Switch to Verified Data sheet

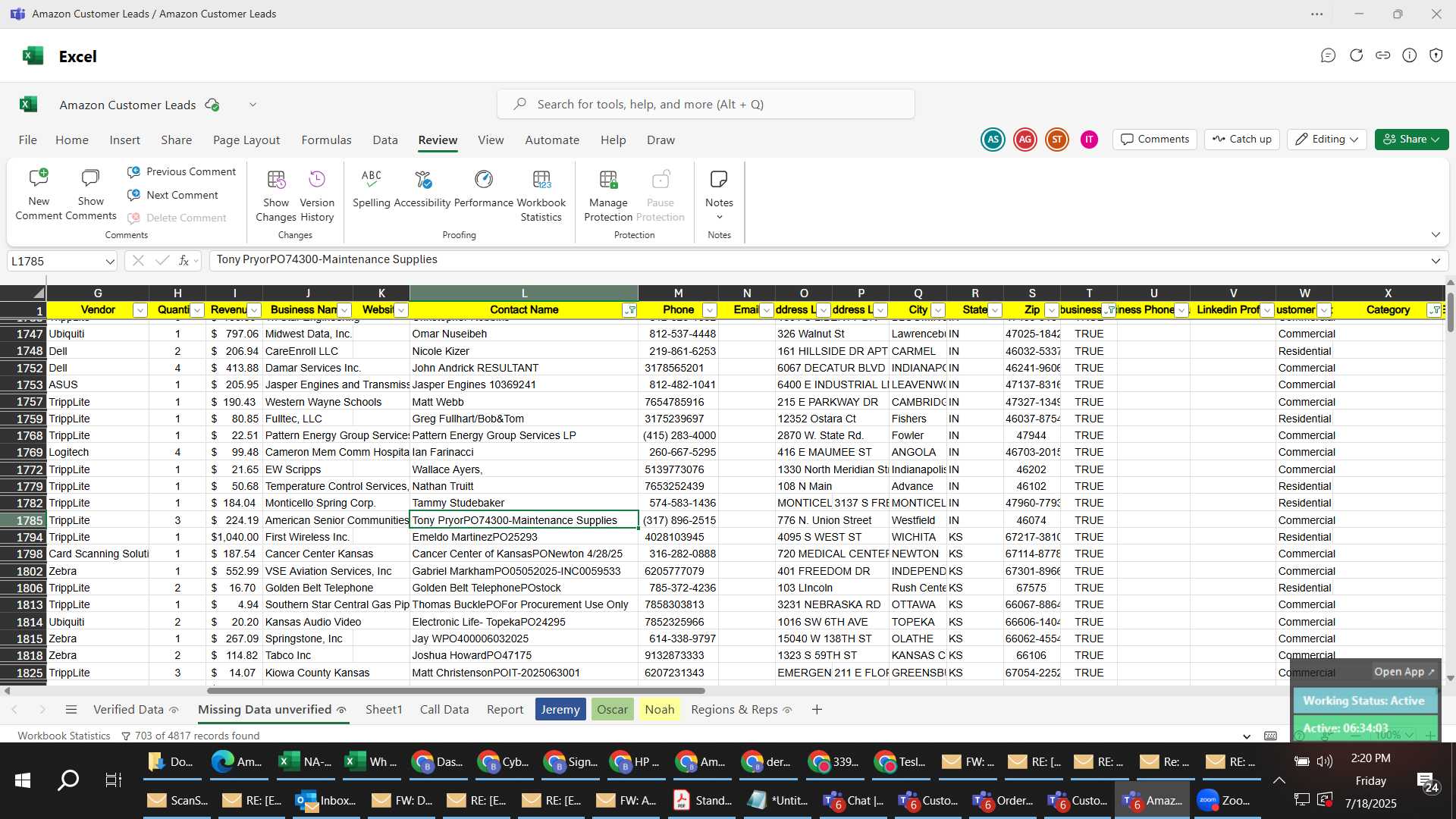[x=128, y=710]
